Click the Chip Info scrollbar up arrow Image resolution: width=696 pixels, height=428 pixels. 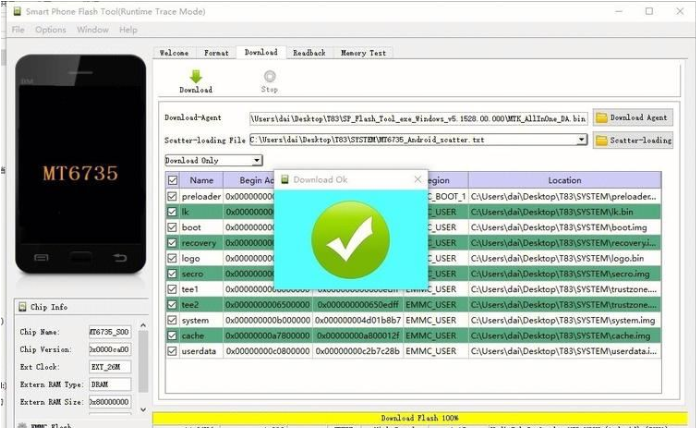point(143,325)
